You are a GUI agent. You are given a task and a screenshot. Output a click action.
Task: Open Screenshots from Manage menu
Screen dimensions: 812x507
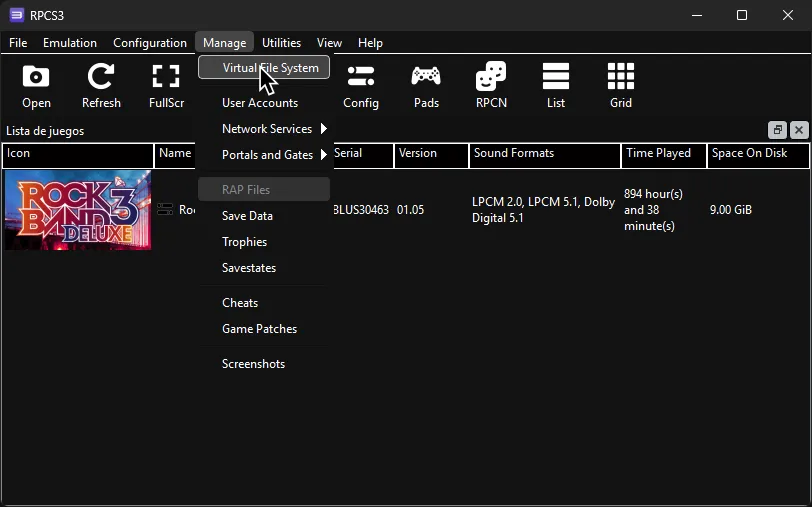tap(264, 364)
